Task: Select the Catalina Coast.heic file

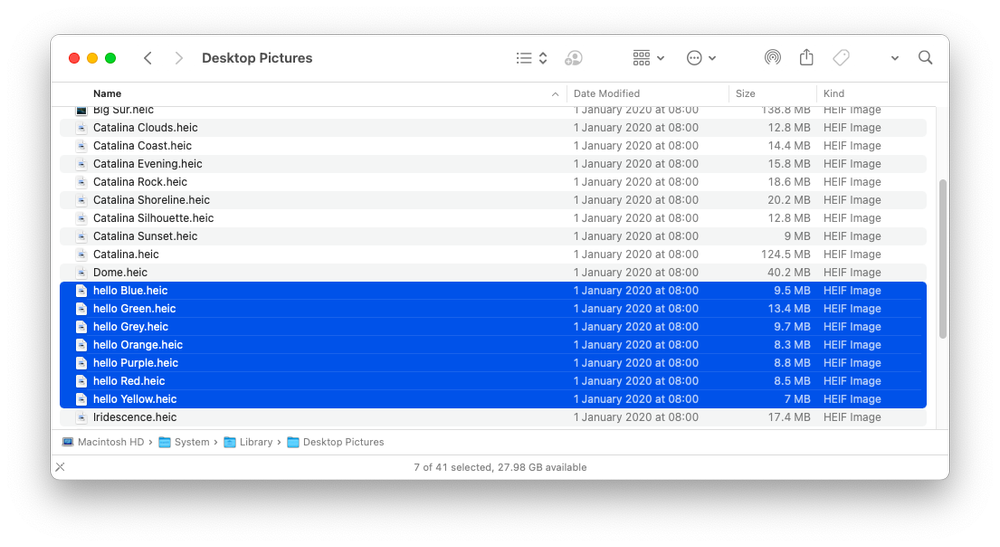Action: tap(493, 145)
